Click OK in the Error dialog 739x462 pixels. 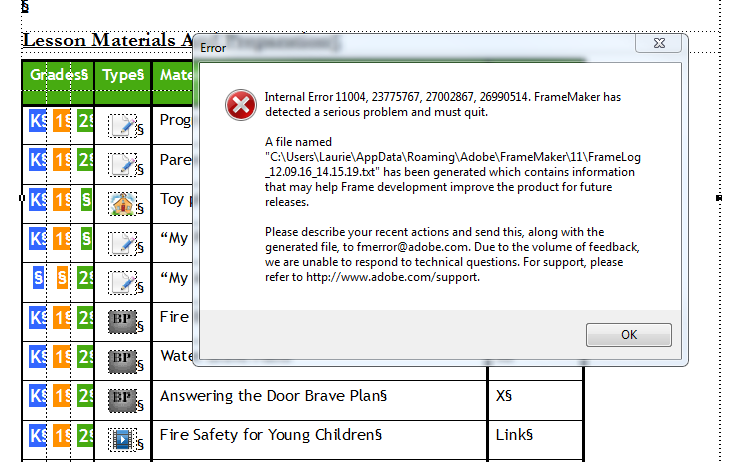point(628,335)
